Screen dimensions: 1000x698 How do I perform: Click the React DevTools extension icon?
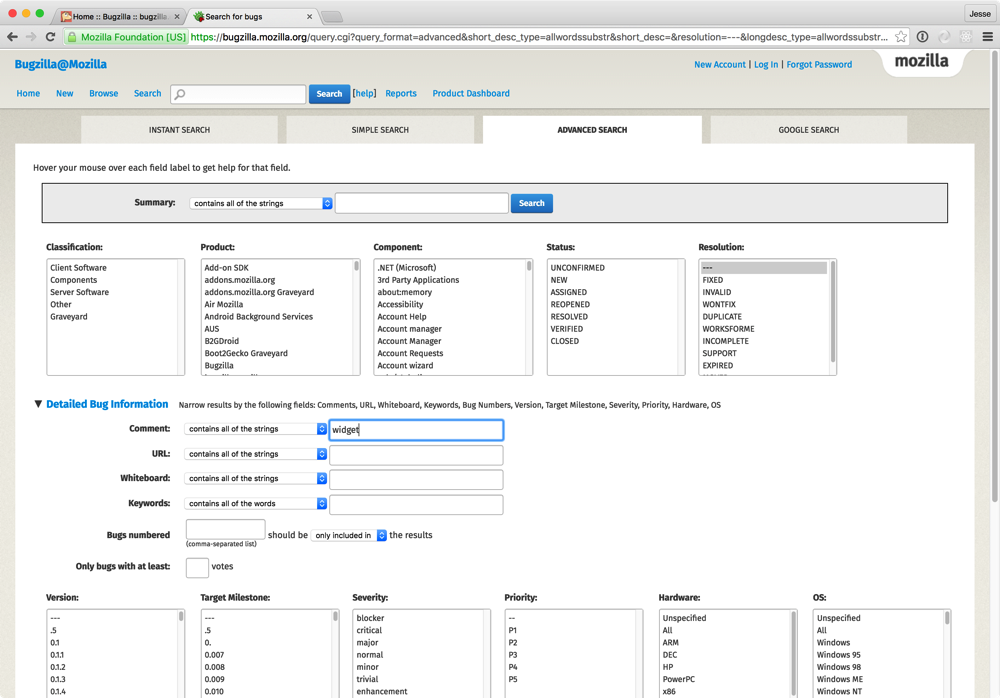[965, 37]
